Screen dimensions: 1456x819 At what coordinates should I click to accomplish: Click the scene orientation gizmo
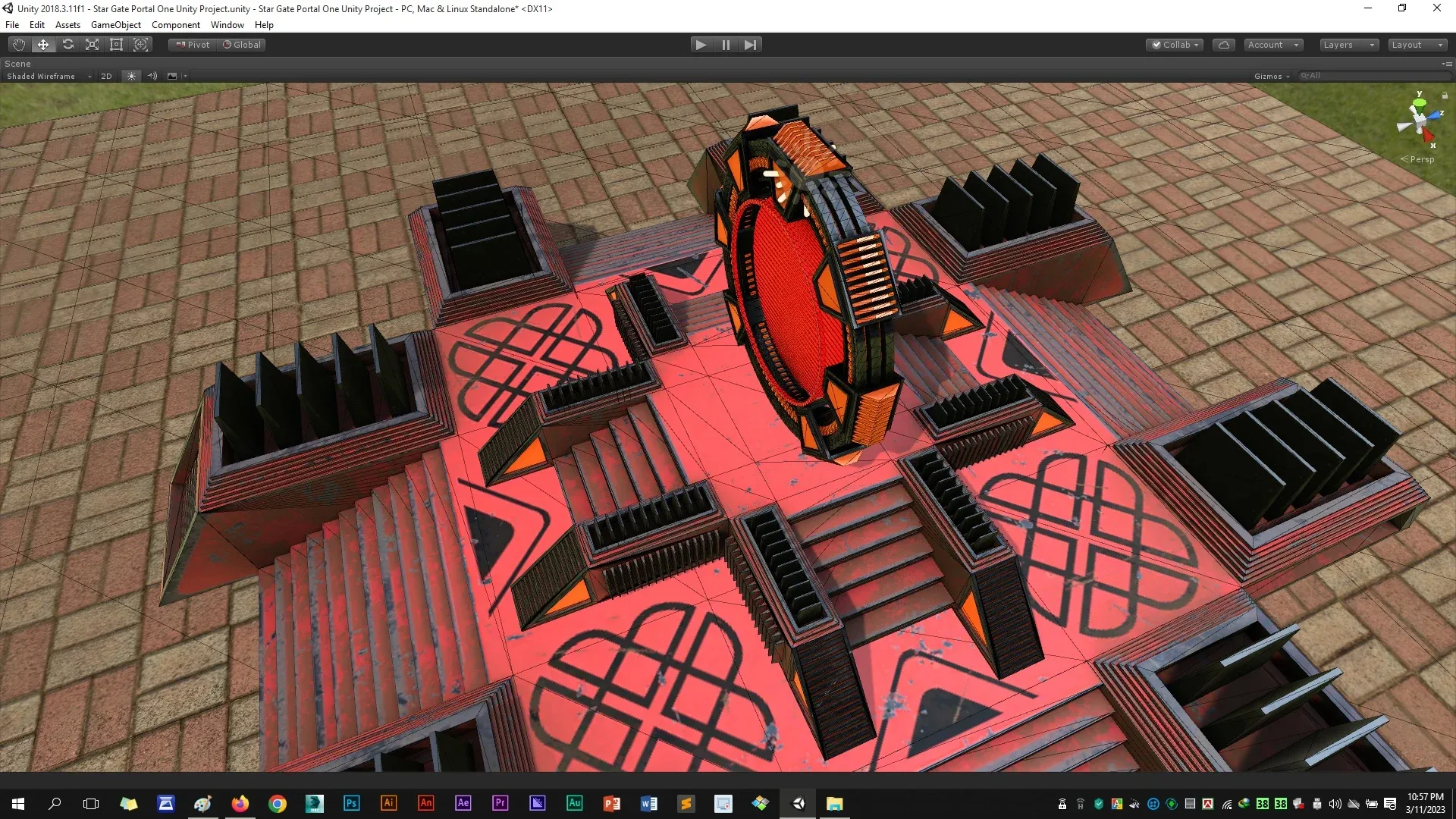(1418, 120)
